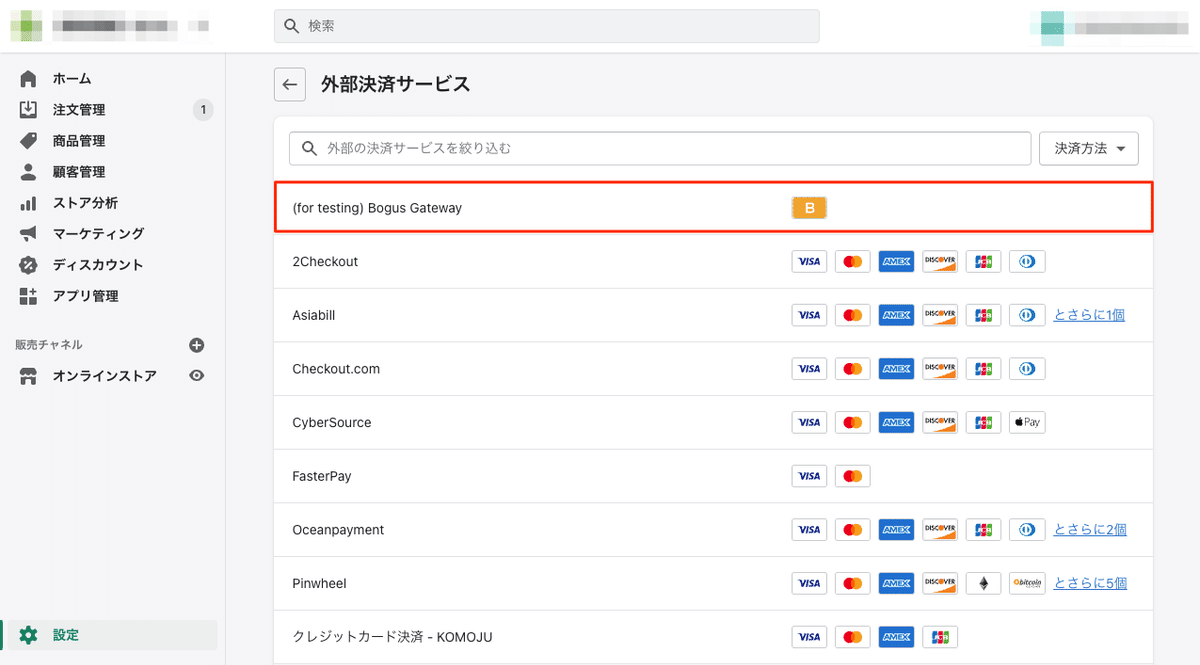The image size is (1200, 665).
Task: Select クレジットカード決済 - KOMOJU
Action: (714, 637)
